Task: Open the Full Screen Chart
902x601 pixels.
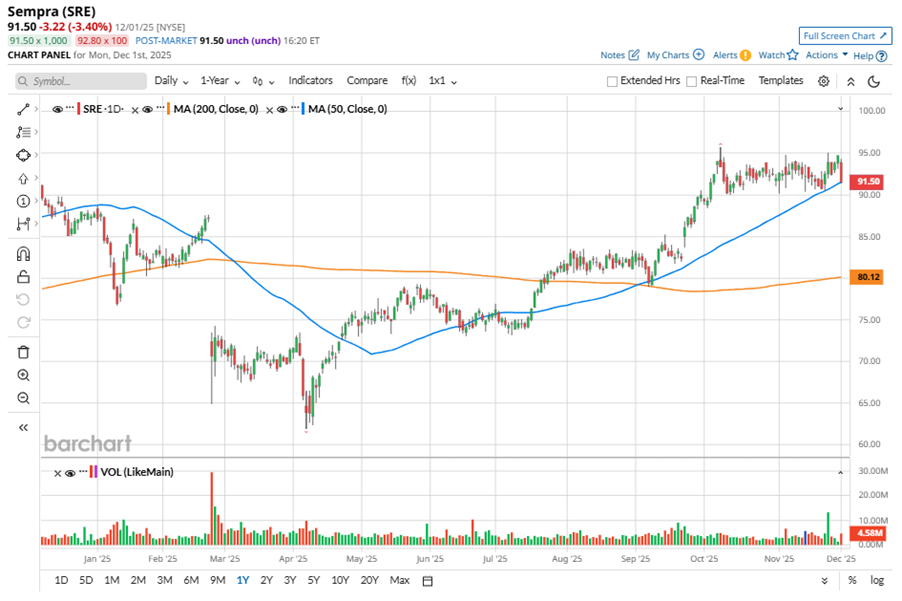Action: point(845,36)
